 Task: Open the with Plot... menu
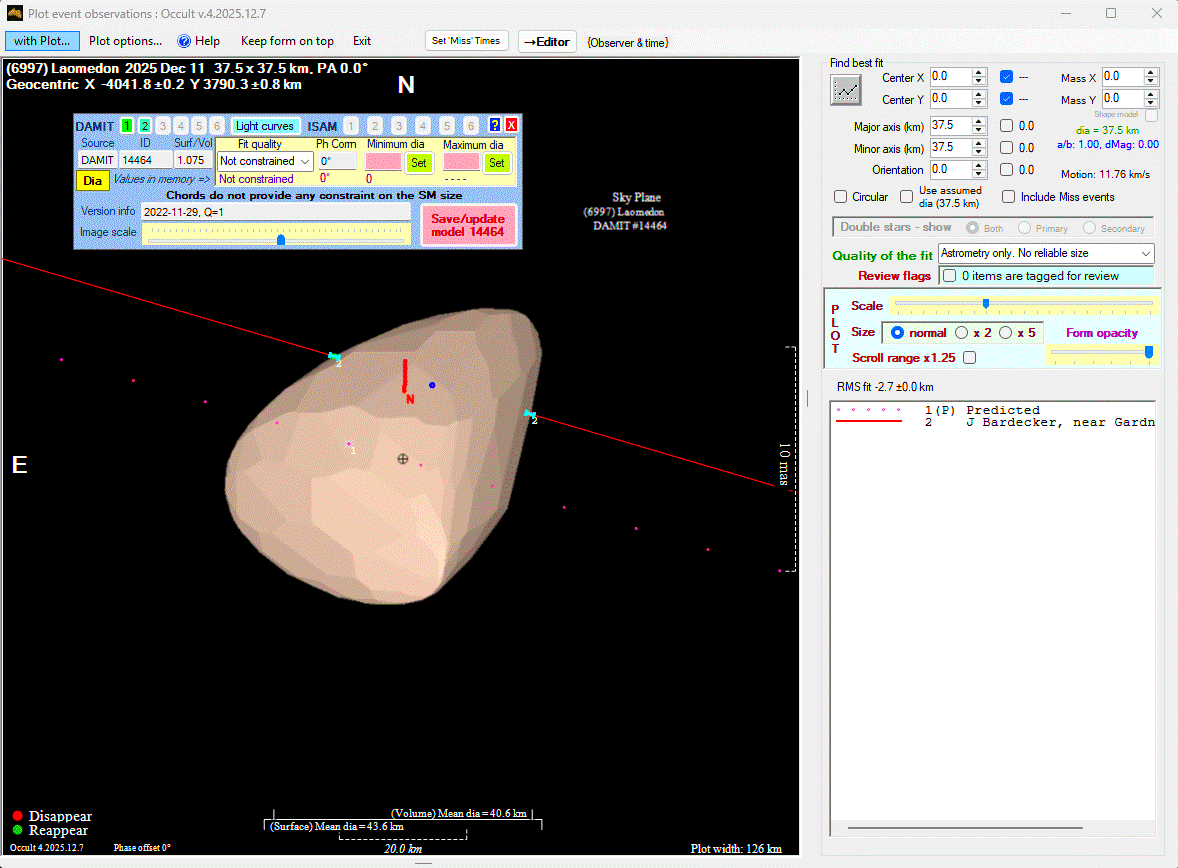[42, 41]
